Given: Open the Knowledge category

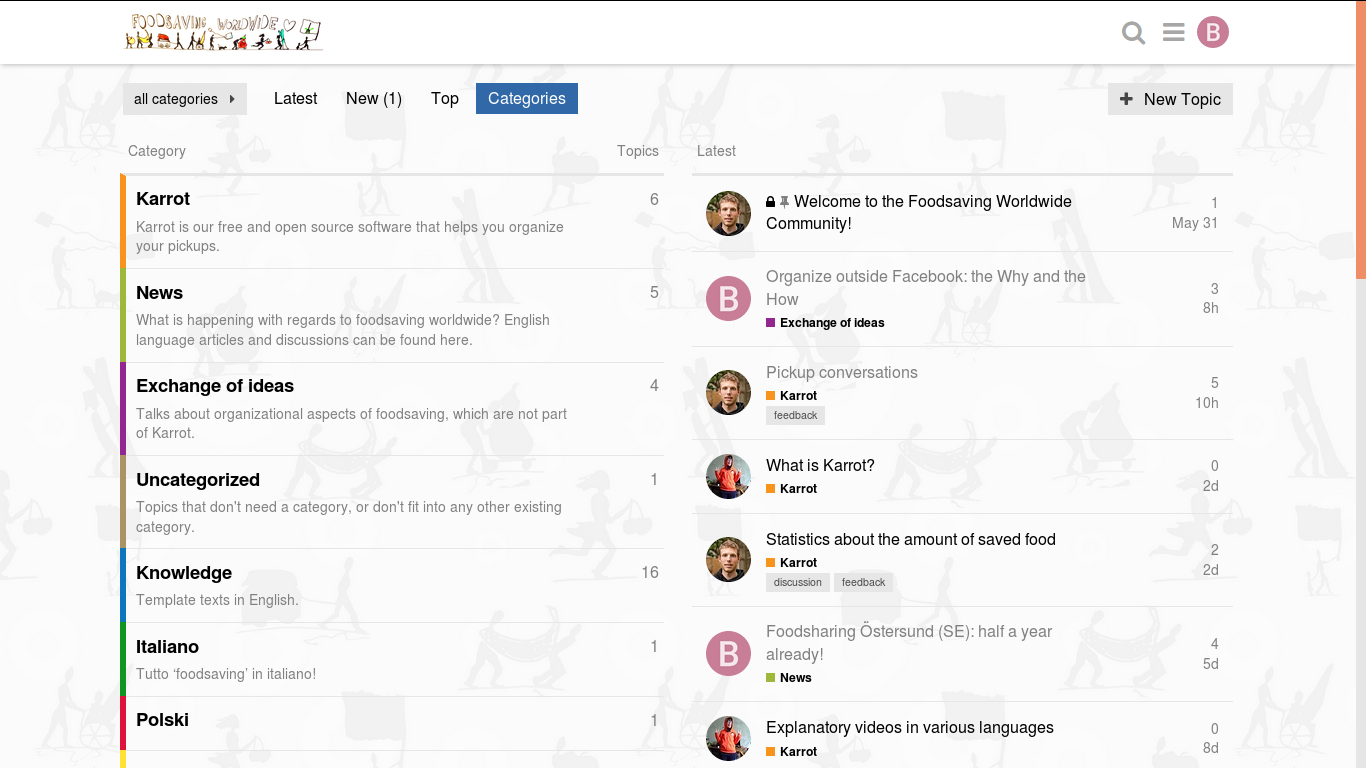Looking at the screenshot, I should point(184,573).
